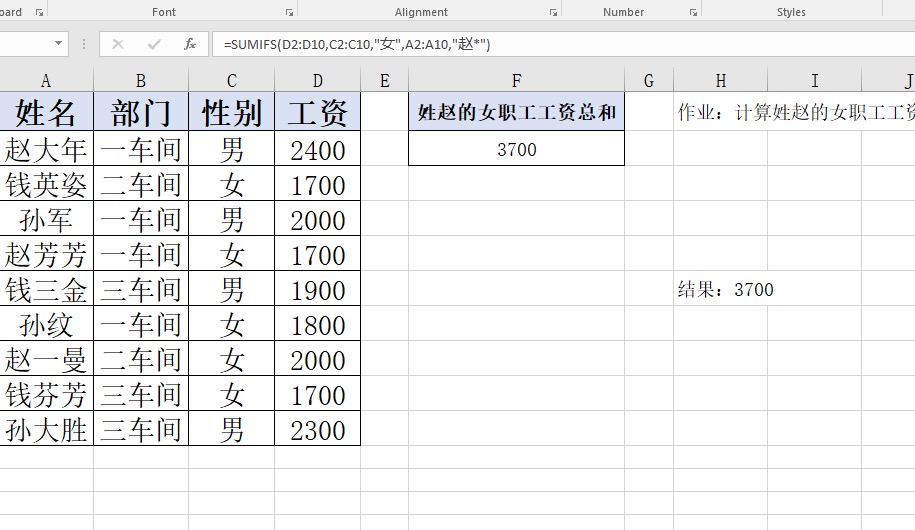
Task: Select column E header
Action: 385,81
